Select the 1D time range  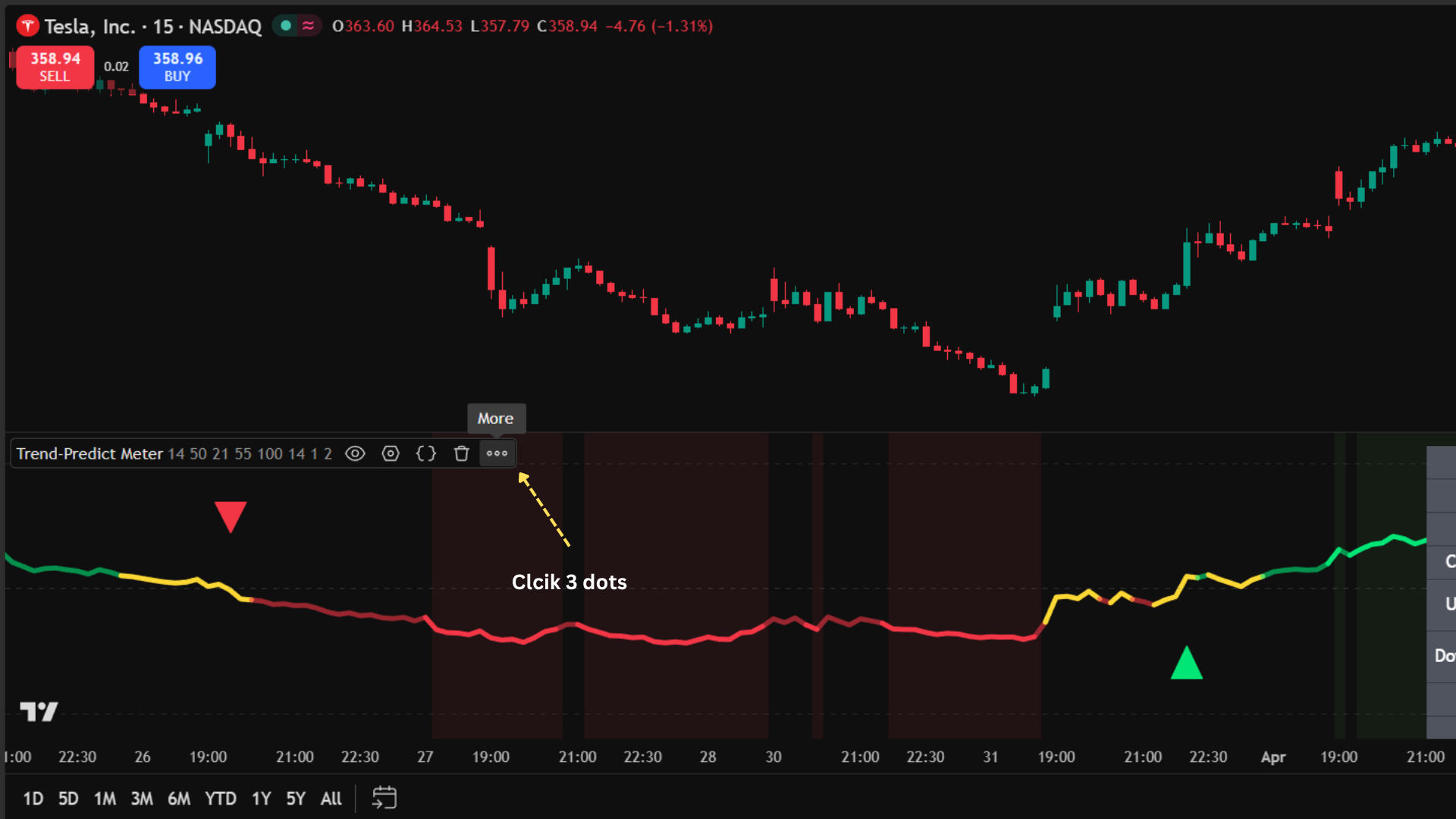33,799
